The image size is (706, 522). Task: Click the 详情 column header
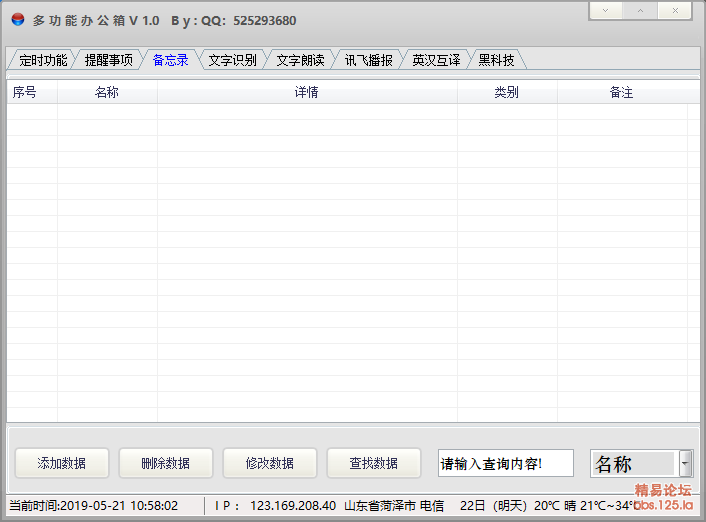pyautogui.click(x=307, y=92)
